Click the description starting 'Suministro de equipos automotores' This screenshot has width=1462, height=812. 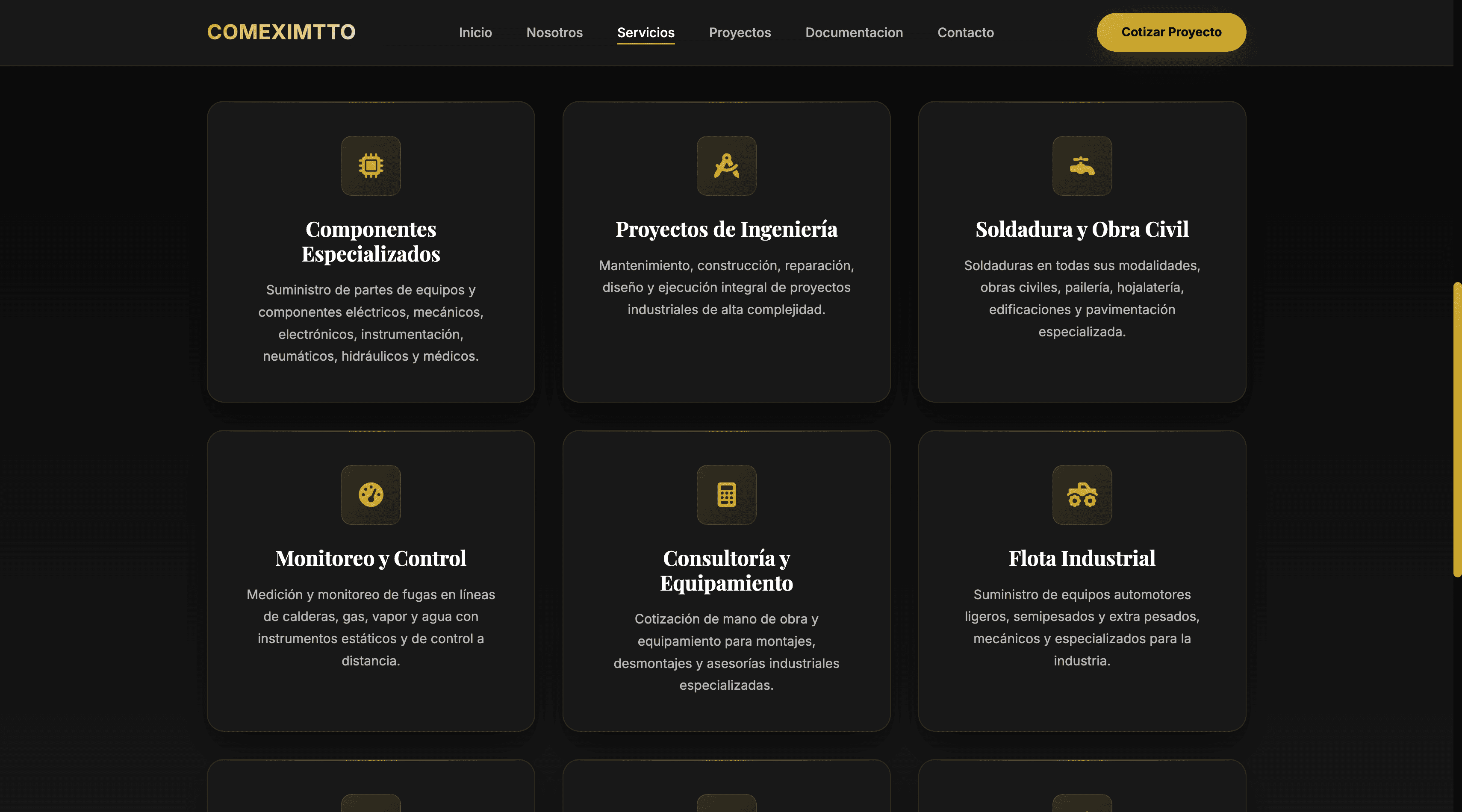[x=1082, y=627]
